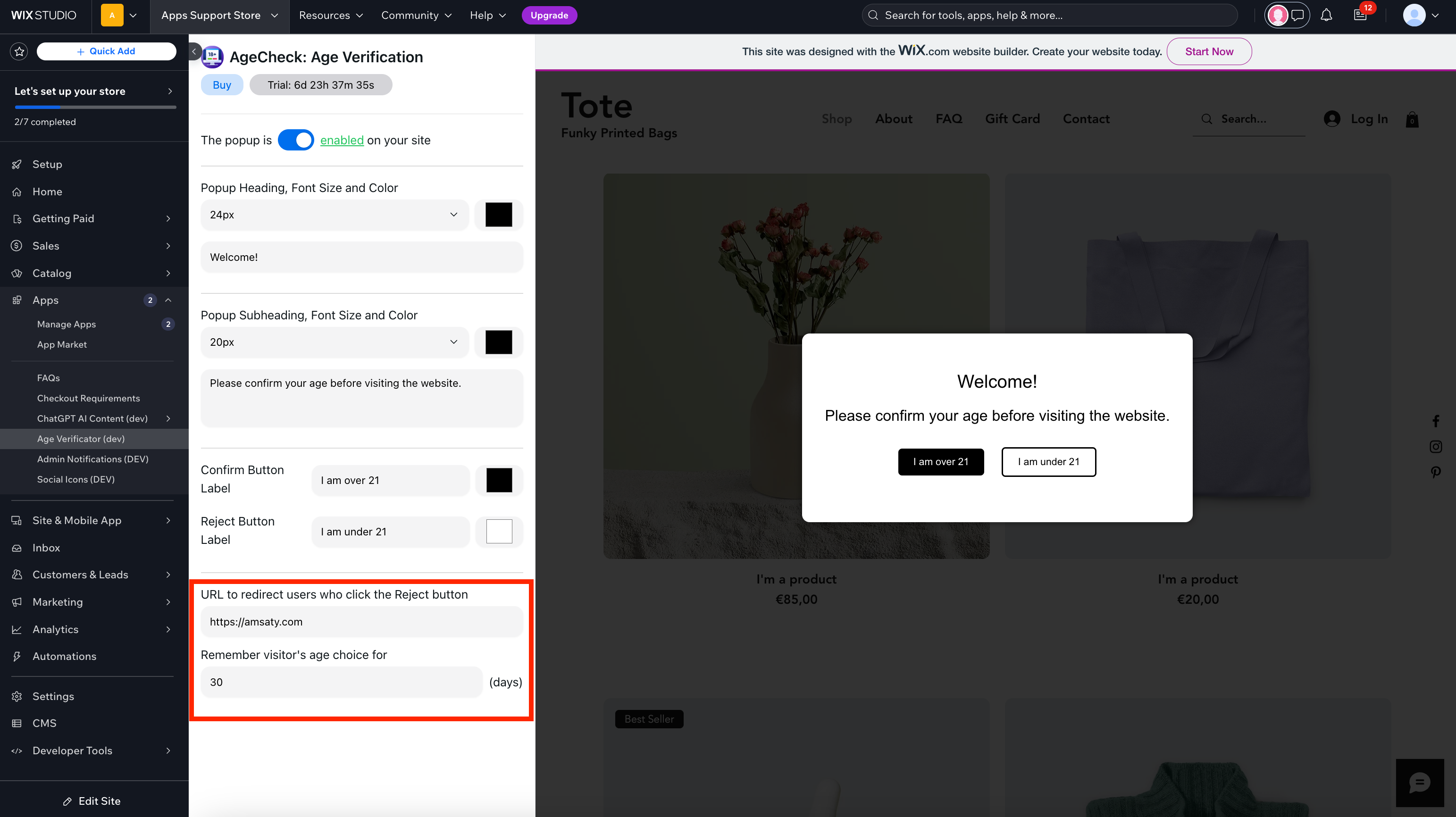Viewport: 1456px width, 817px height.
Task: Click the search magnifier icon in top bar
Action: [873, 15]
